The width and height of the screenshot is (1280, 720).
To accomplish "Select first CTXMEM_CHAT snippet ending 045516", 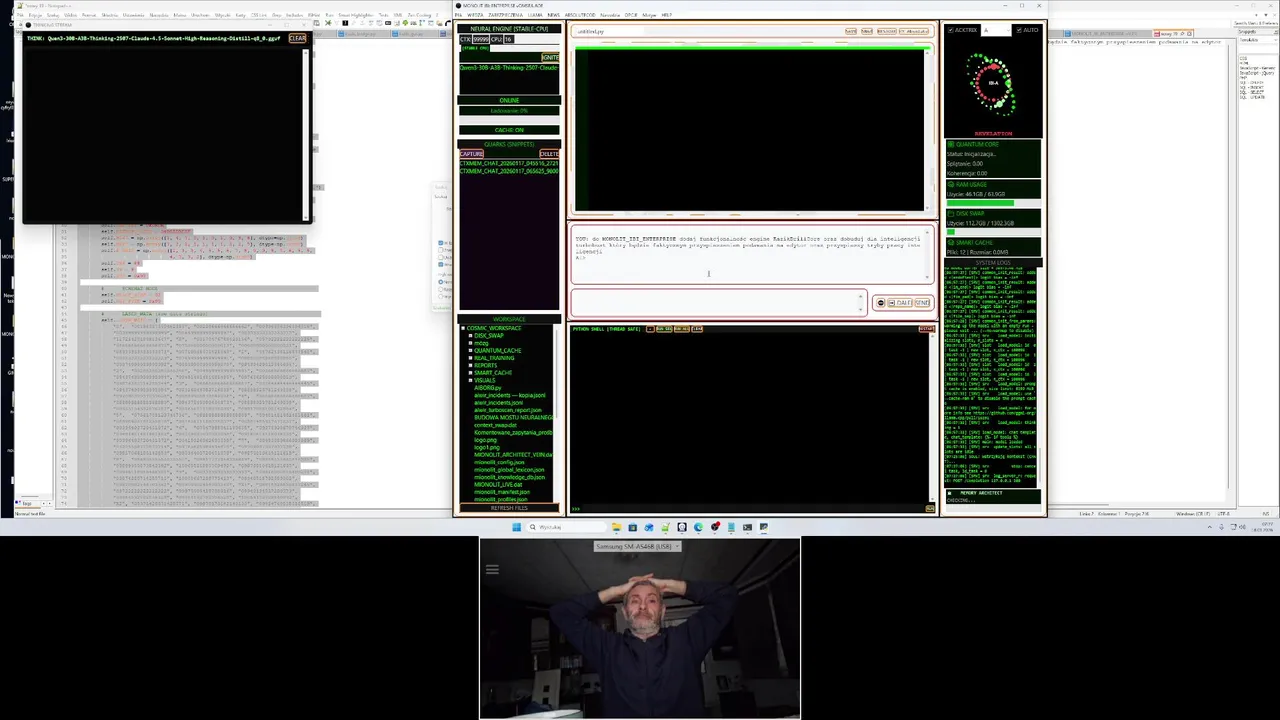I will click(x=509, y=163).
